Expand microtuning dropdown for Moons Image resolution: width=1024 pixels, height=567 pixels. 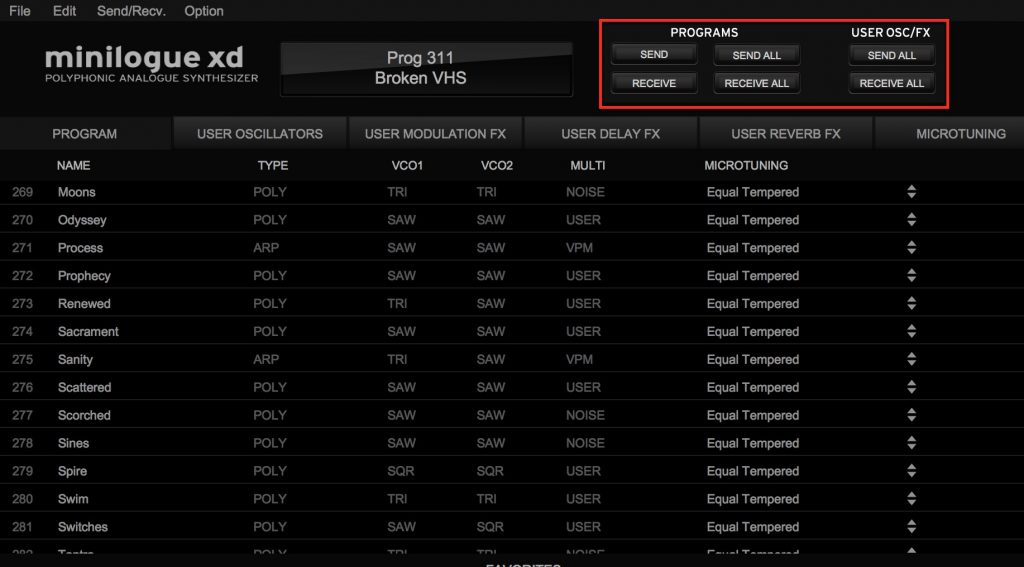click(911, 192)
